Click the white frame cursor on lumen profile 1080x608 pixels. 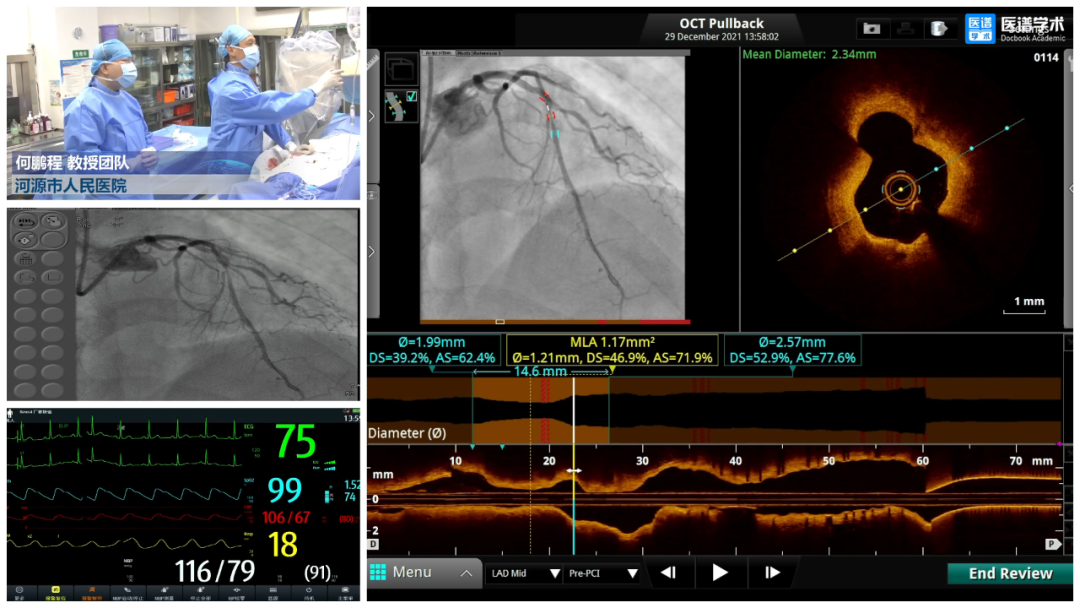pos(573,410)
